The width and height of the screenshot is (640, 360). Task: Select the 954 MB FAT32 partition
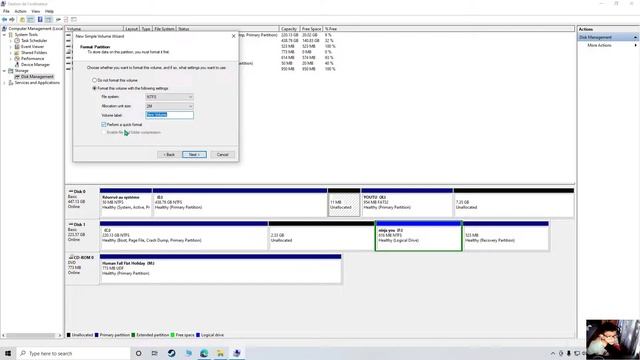pyautogui.click(x=407, y=202)
